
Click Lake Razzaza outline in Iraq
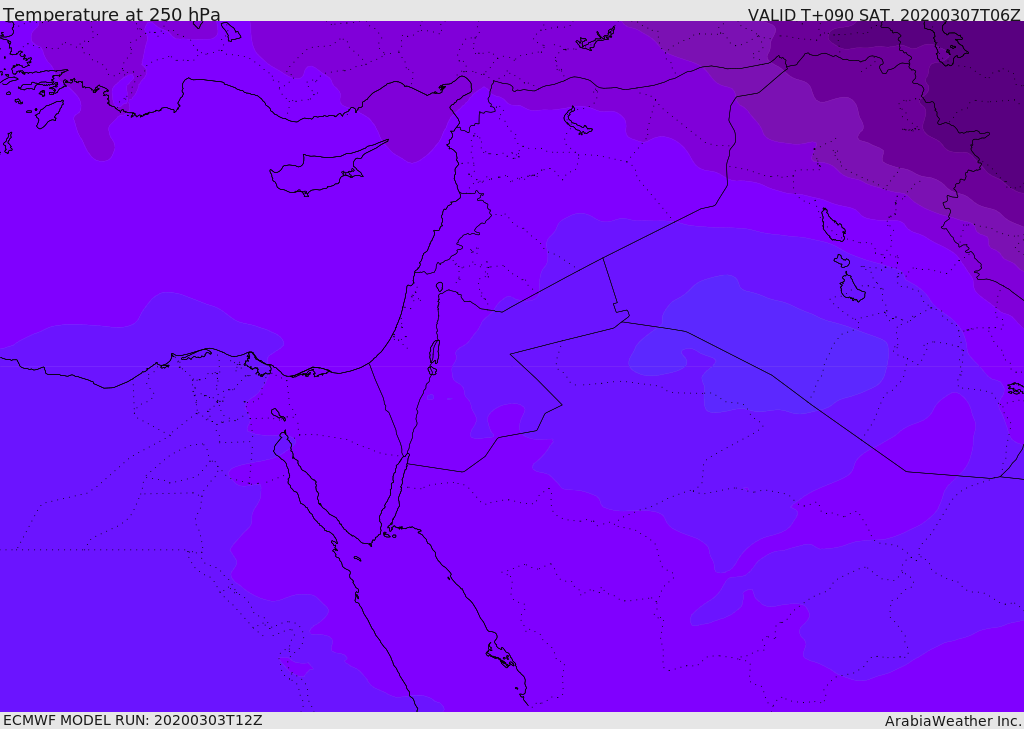pos(851,289)
